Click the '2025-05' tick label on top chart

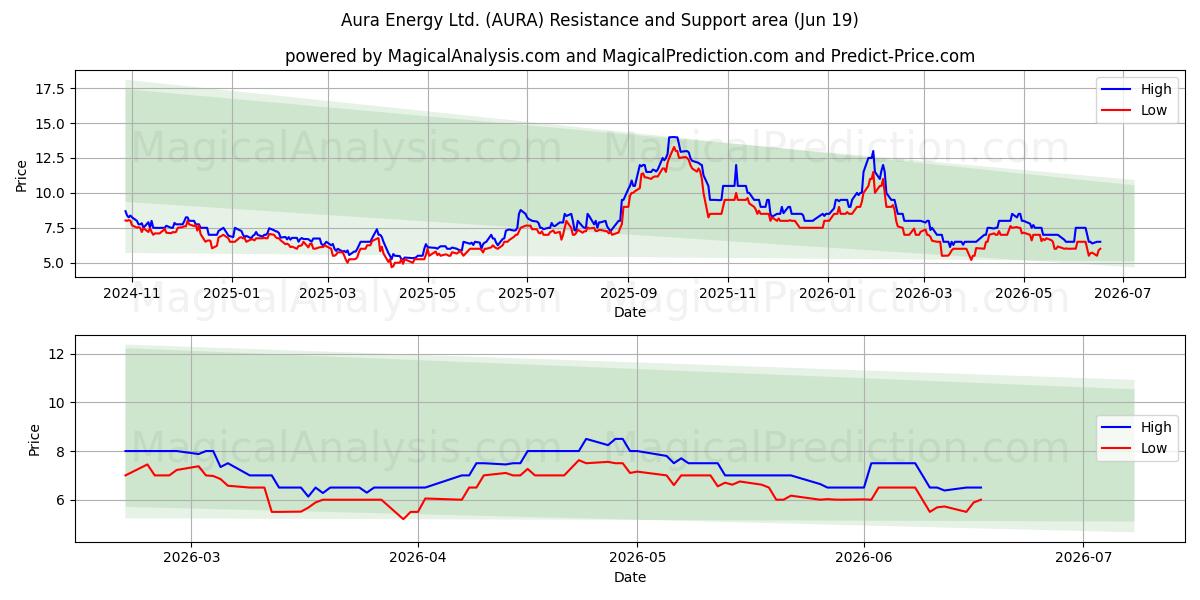(429, 293)
